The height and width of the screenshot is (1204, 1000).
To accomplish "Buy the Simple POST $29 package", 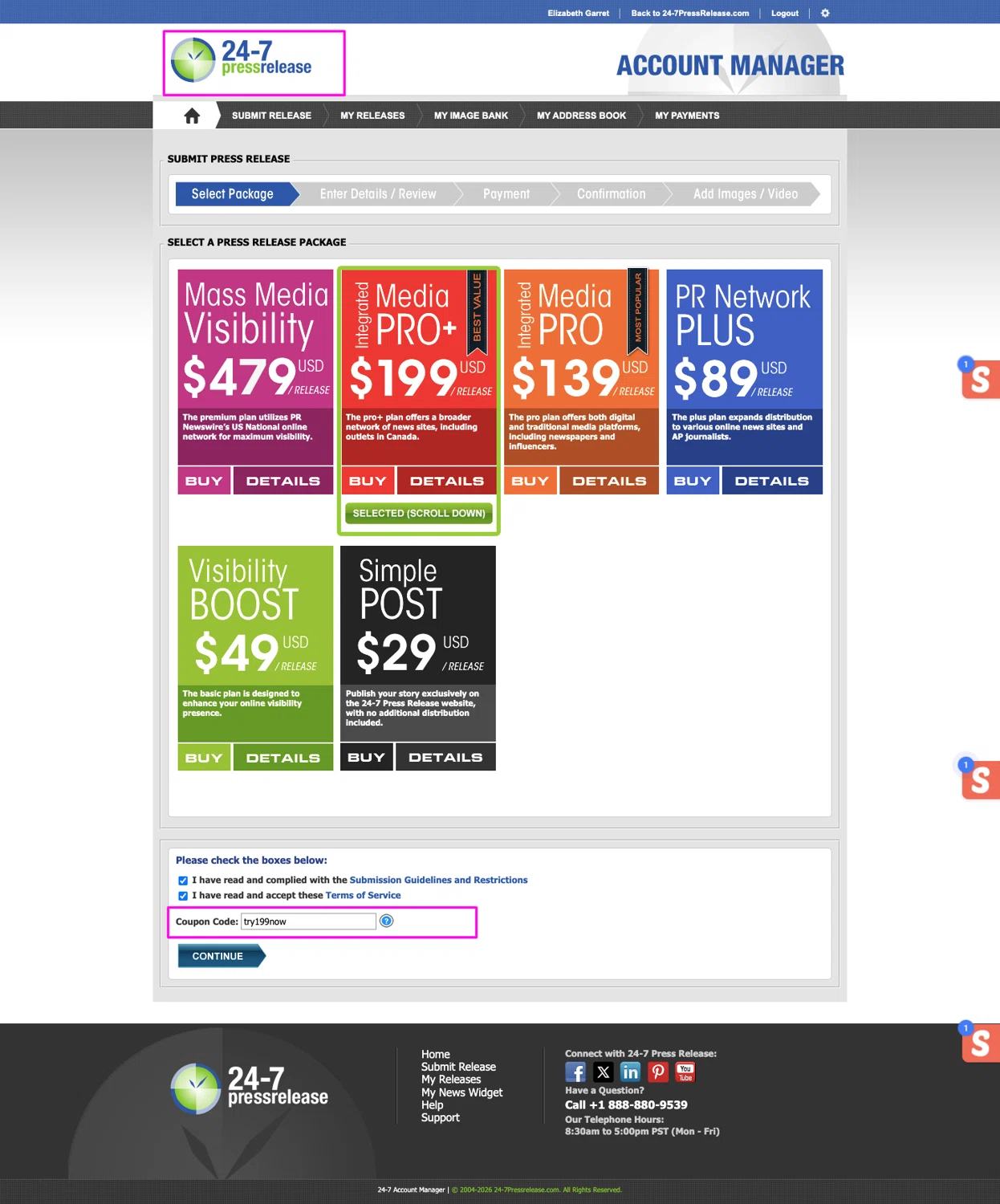I will point(367,757).
